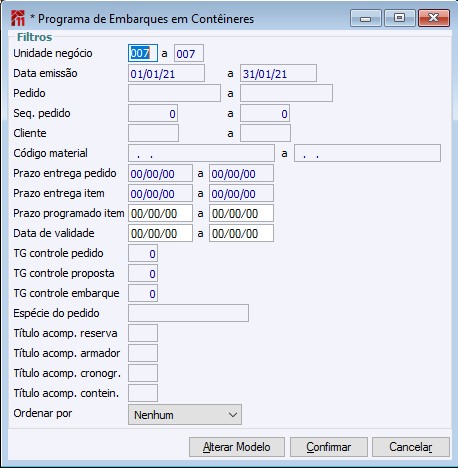Click the first Cliente field
Screen dimensions: 458x468
point(153,133)
